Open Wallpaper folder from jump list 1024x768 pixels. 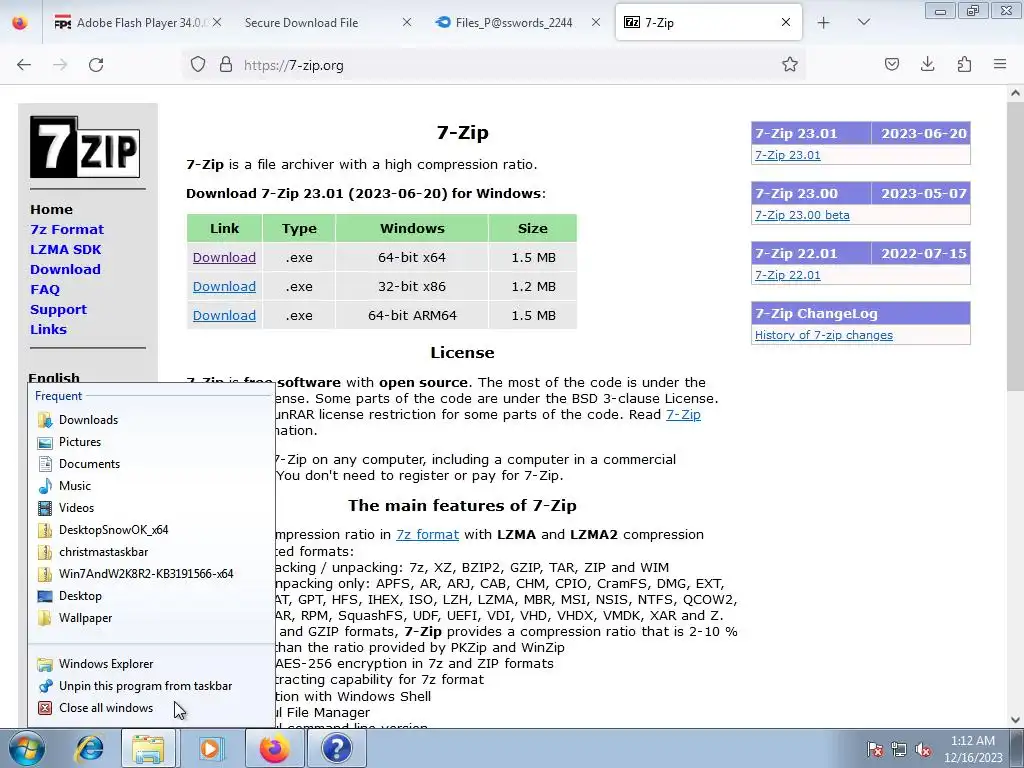coord(152,618)
